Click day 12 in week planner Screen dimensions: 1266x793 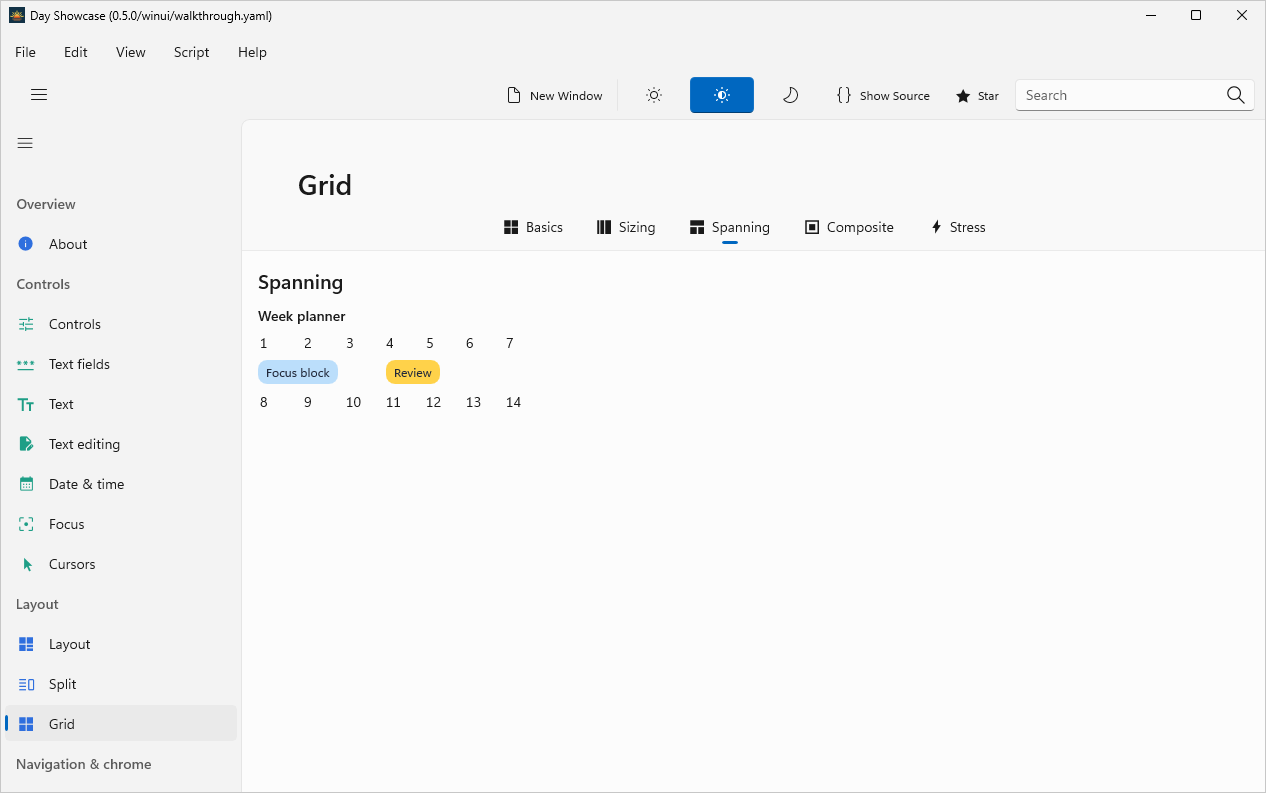coord(433,402)
